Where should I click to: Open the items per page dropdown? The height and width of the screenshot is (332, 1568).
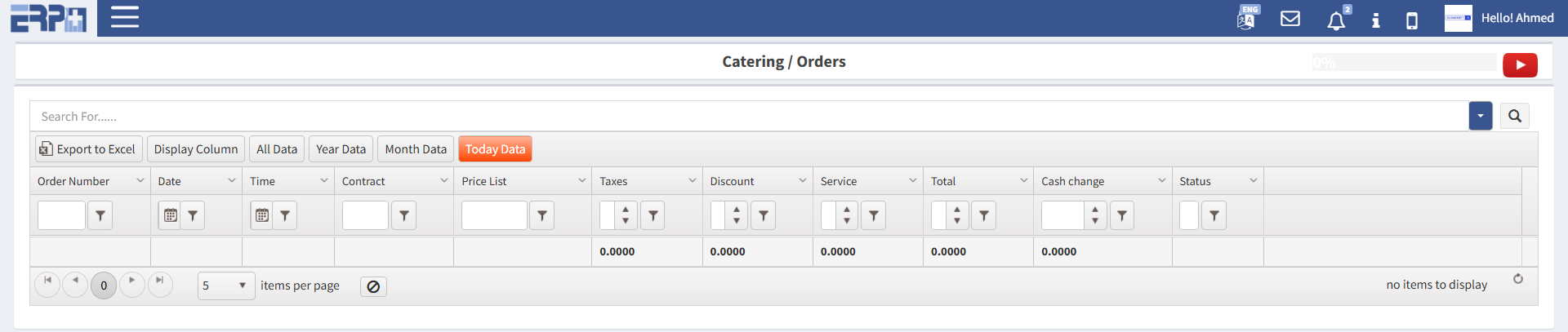[x=226, y=286]
